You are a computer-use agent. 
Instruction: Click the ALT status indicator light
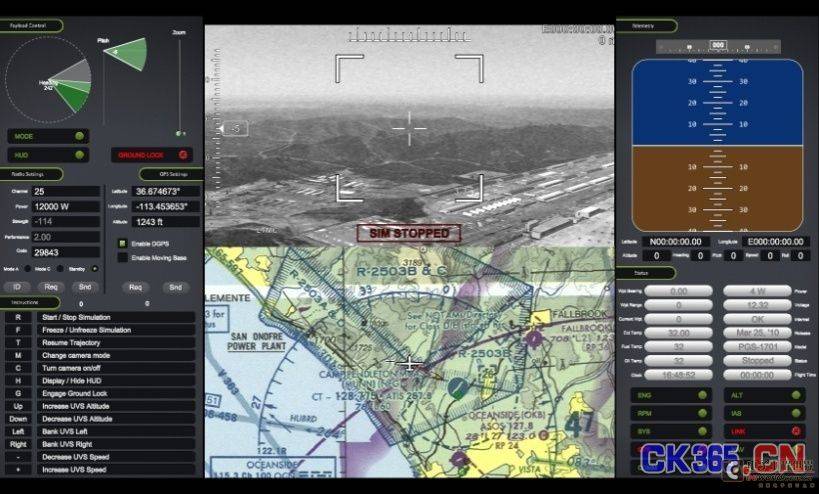796,395
